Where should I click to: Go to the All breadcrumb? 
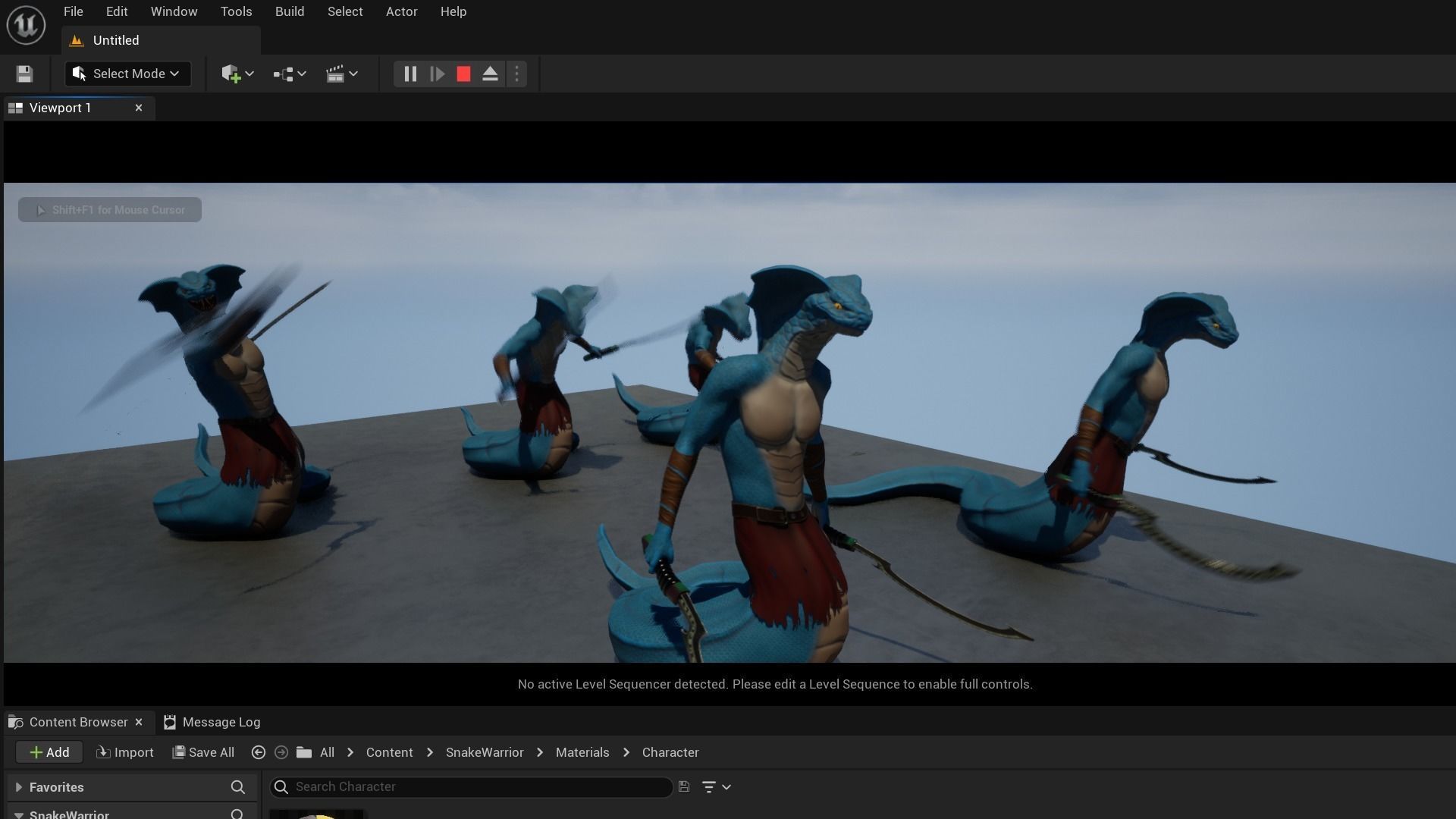[x=327, y=752]
